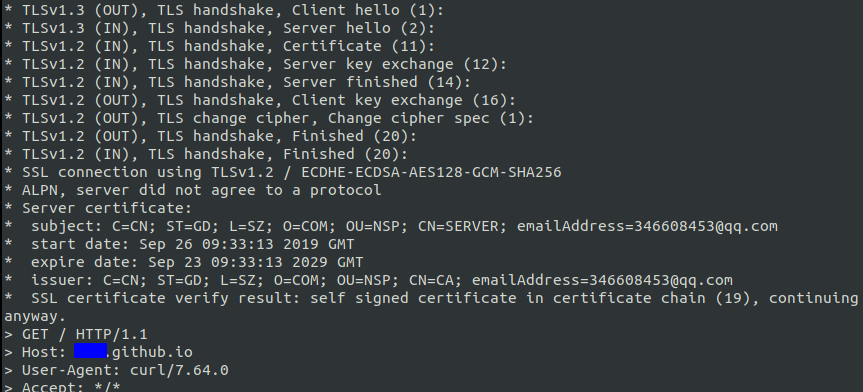Click the github.io hostname in Host header
This screenshot has height=392, width=863.
coord(150,352)
